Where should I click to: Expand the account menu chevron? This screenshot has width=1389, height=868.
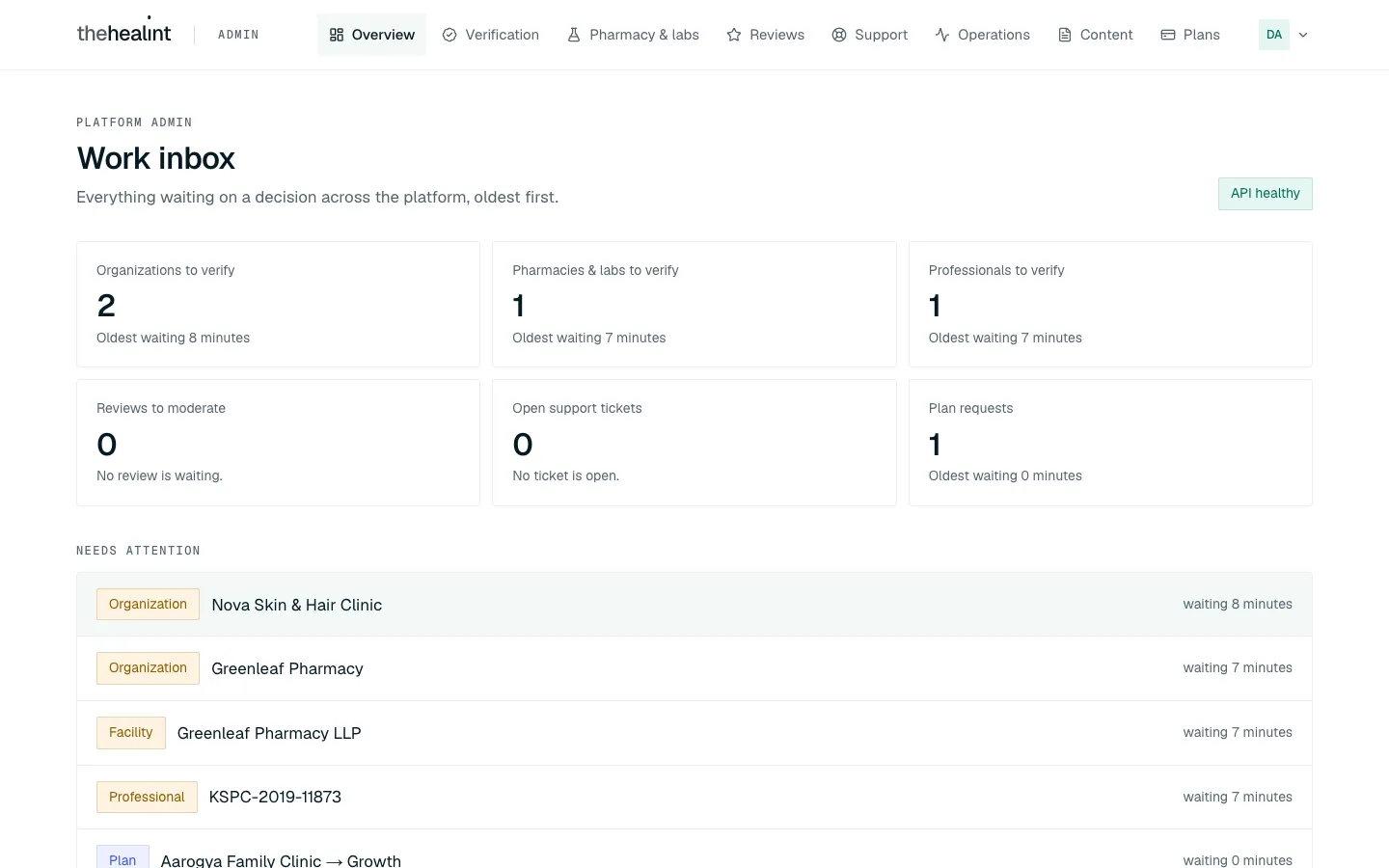(1303, 35)
